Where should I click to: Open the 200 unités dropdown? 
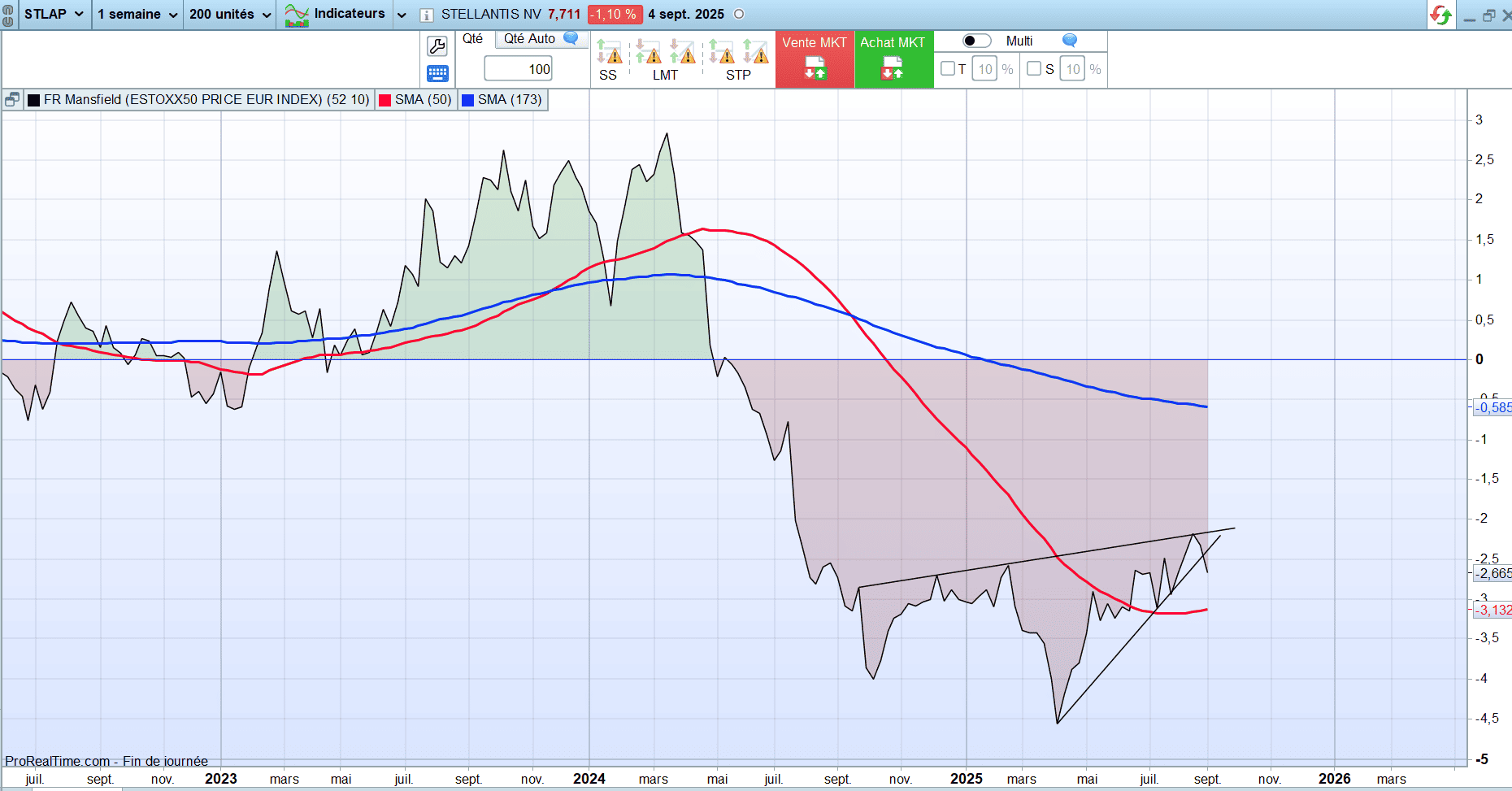[229, 15]
